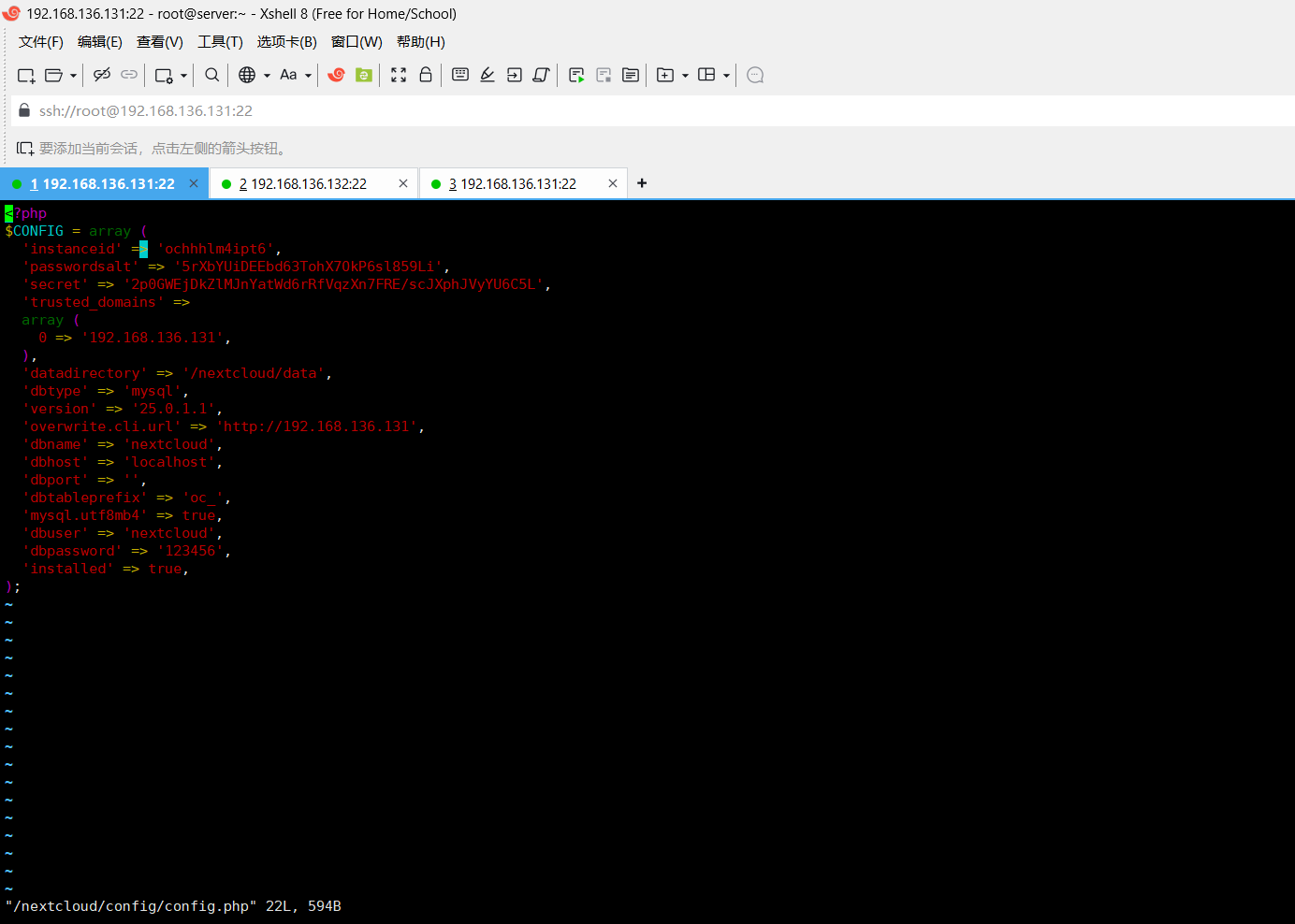The width and height of the screenshot is (1295, 924).
Task: Click the Script scroll icon
Action: pyautogui.click(x=541, y=75)
